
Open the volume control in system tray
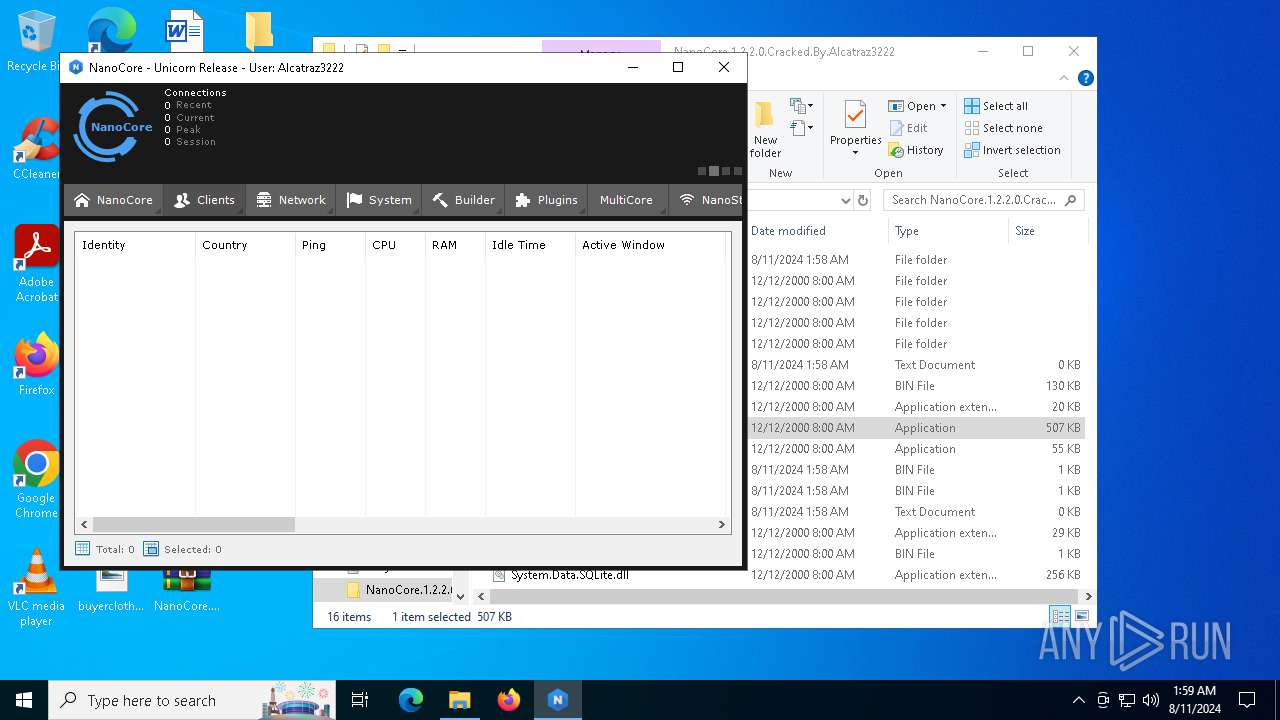pyautogui.click(x=1151, y=700)
